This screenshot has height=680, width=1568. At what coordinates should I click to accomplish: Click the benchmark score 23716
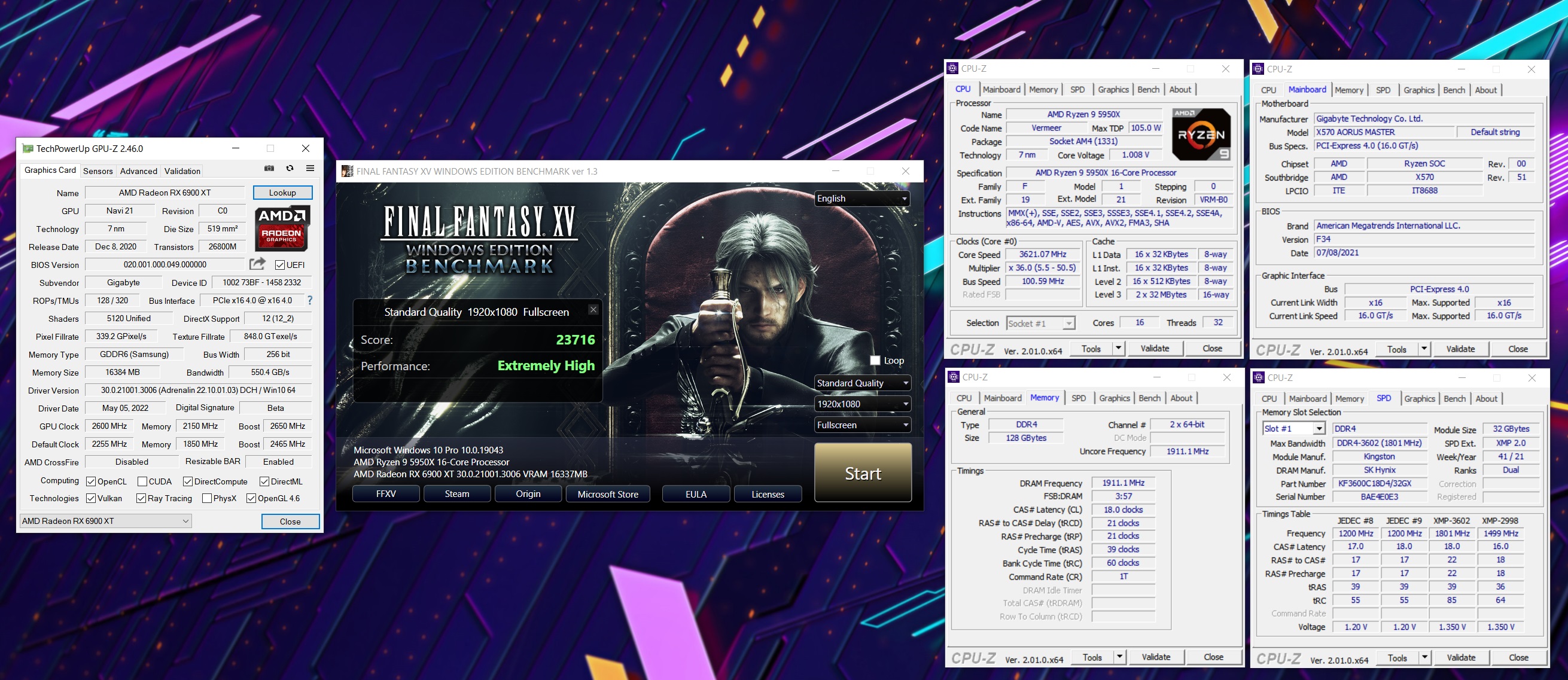576,340
